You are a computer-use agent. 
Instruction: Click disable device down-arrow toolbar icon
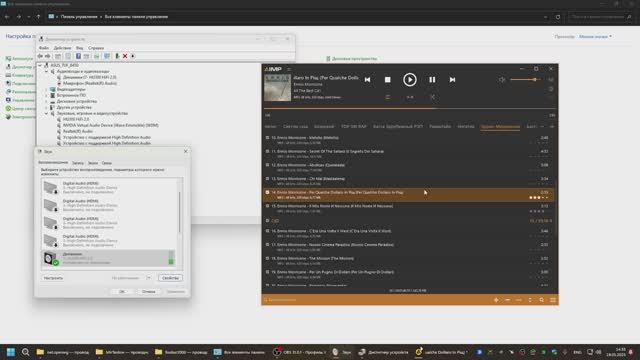pos(133,56)
